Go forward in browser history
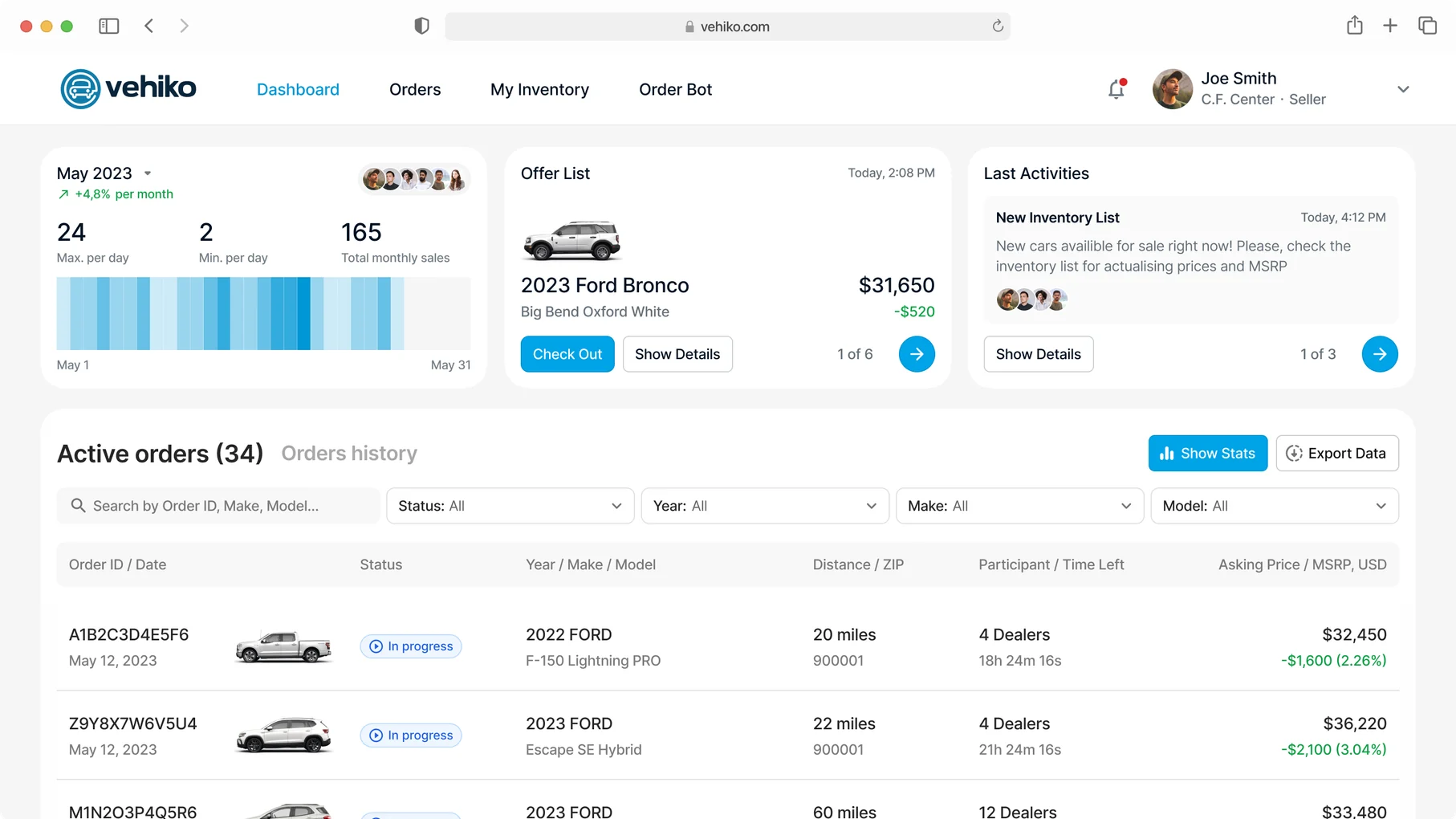The width and height of the screenshot is (1456, 819). [x=185, y=26]
